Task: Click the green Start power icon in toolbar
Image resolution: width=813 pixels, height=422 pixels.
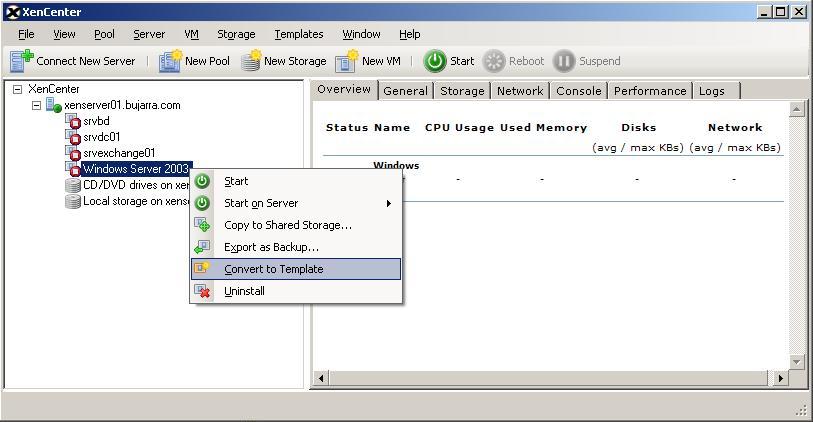Action: click(434, 61)
